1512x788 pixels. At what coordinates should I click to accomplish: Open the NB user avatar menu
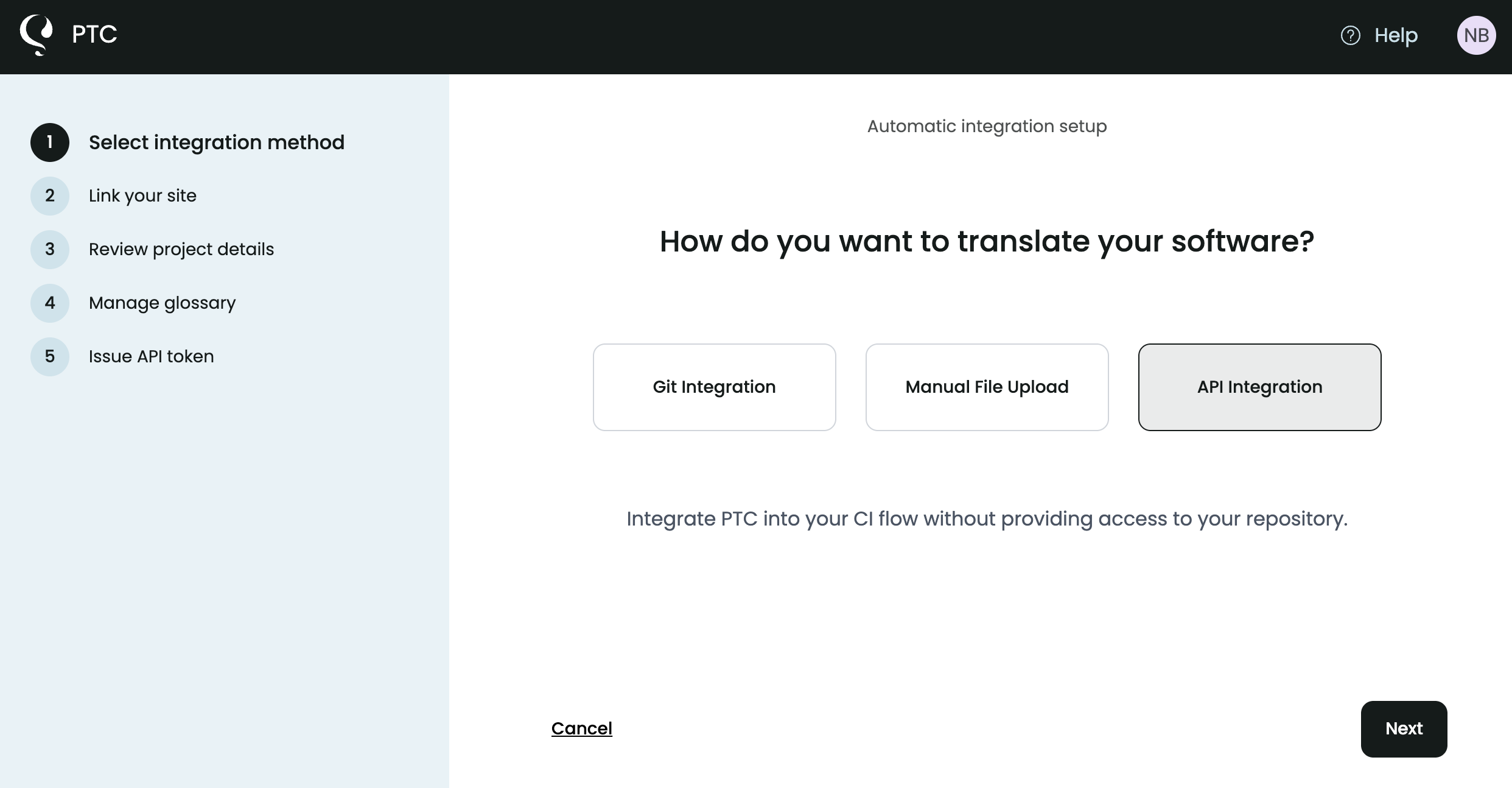(x=1475, y=35)
